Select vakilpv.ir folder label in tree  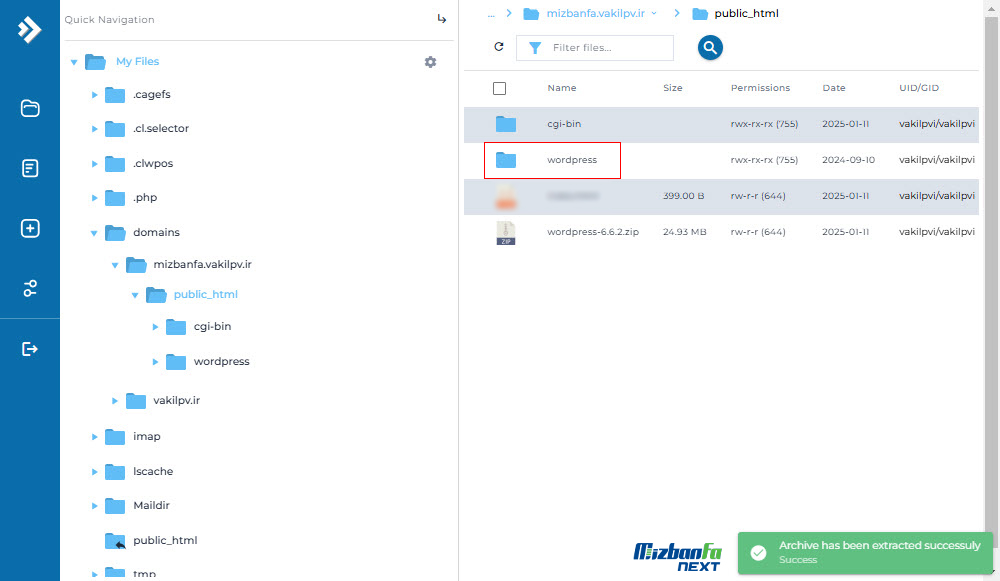[177, 400]
